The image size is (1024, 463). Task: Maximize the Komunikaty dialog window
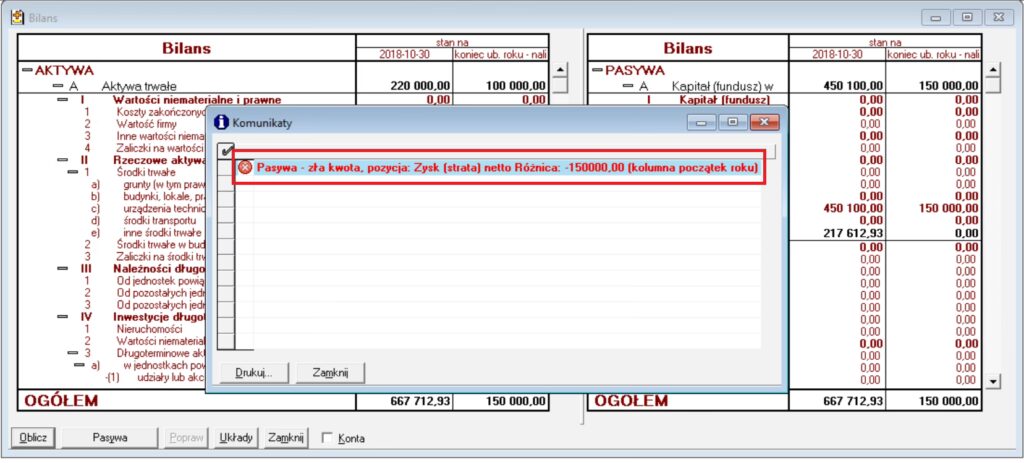click(733, 122)
